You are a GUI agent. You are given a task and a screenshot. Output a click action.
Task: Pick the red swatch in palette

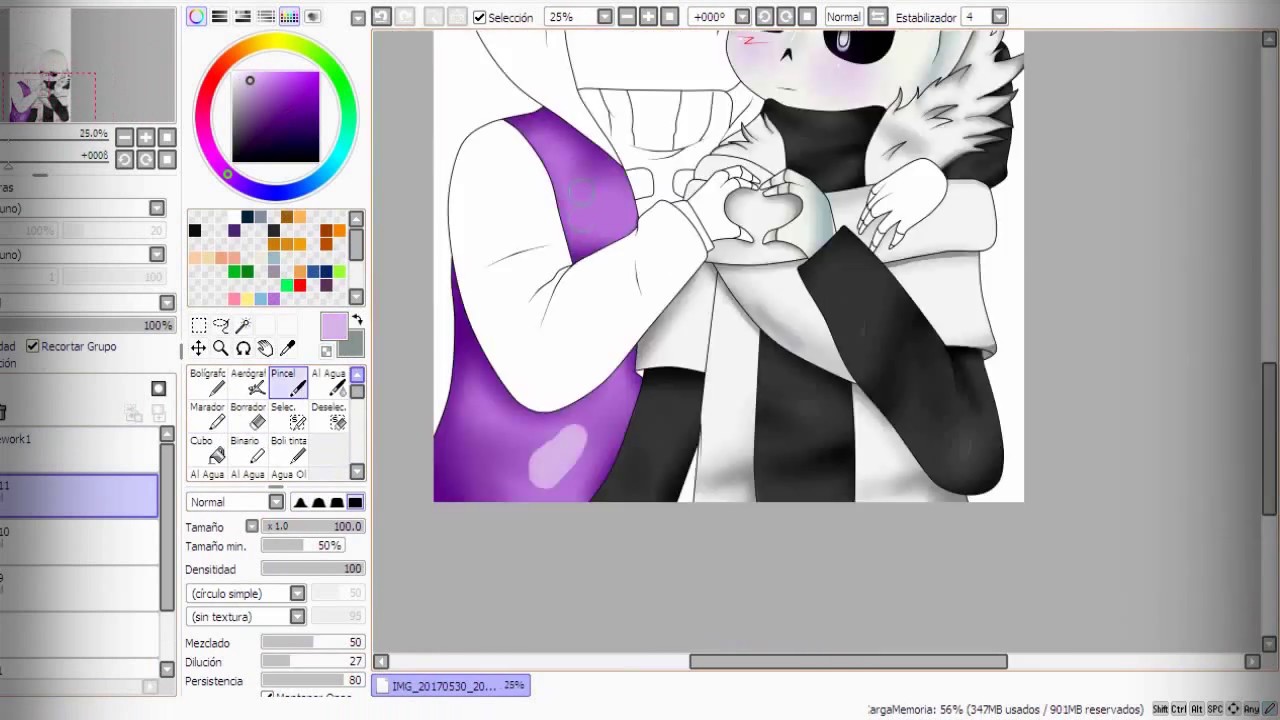(300, 286)
